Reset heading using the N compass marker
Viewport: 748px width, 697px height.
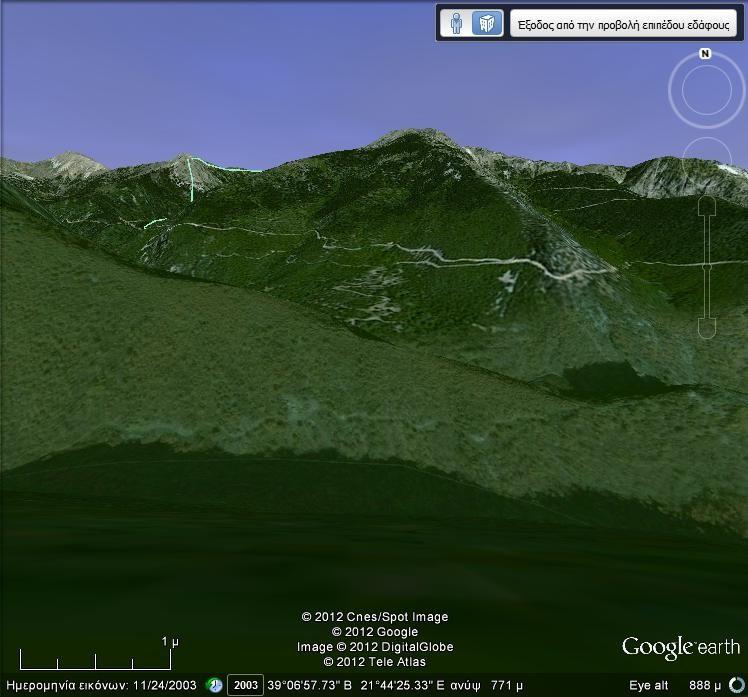705,53
